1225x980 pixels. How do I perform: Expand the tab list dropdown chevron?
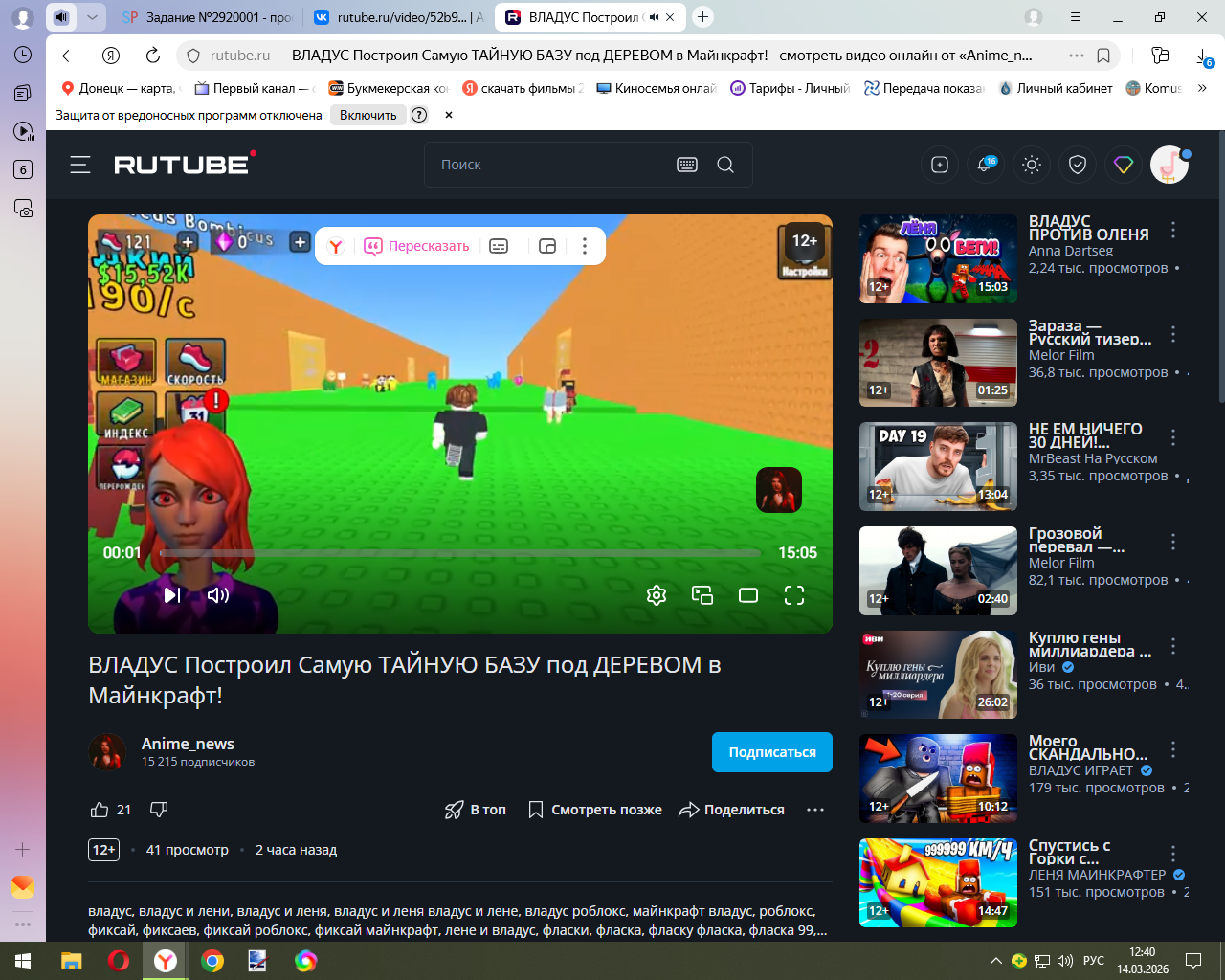pos(92,17)
